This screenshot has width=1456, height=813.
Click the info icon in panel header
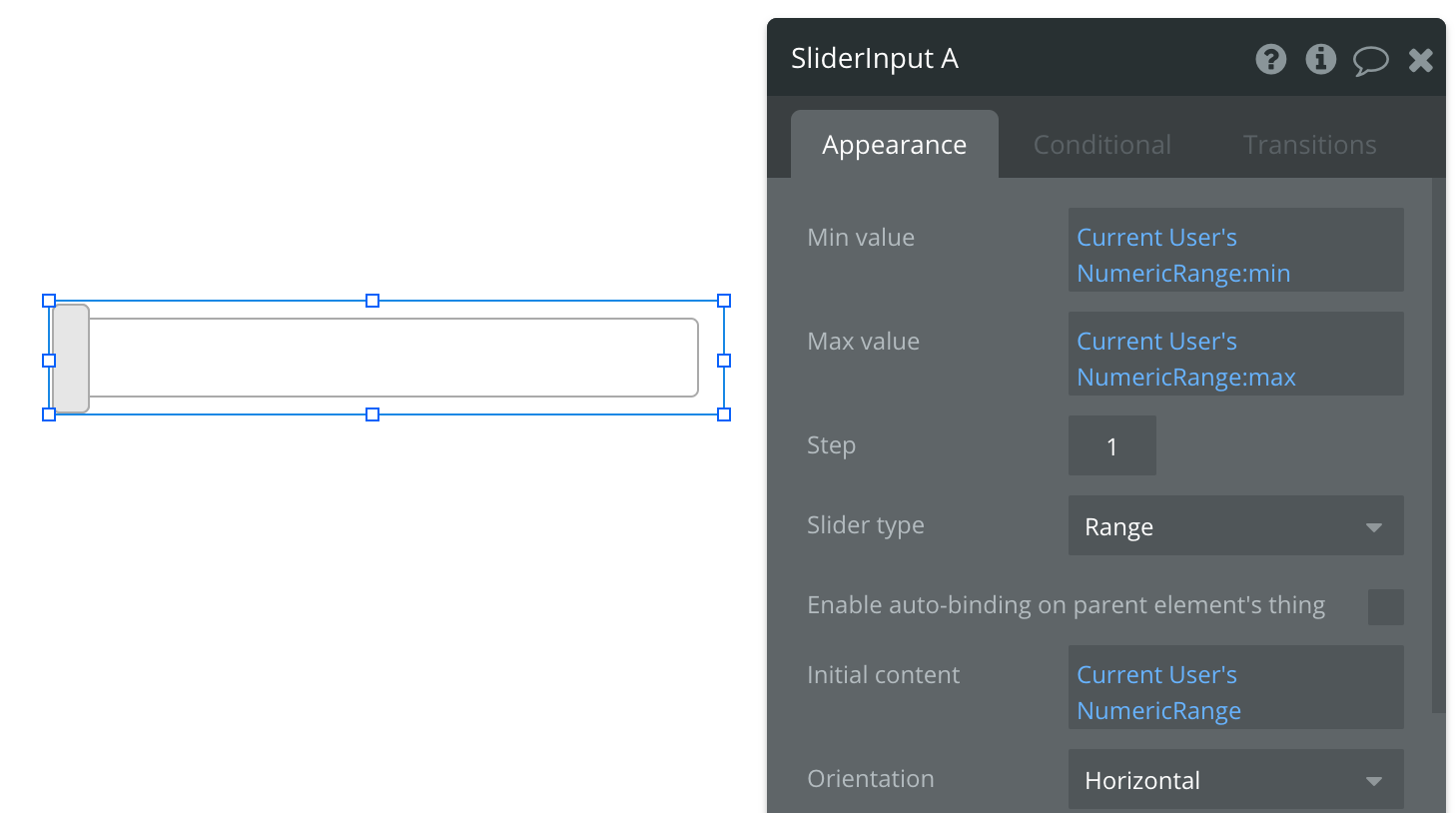tap(1320, 60)
